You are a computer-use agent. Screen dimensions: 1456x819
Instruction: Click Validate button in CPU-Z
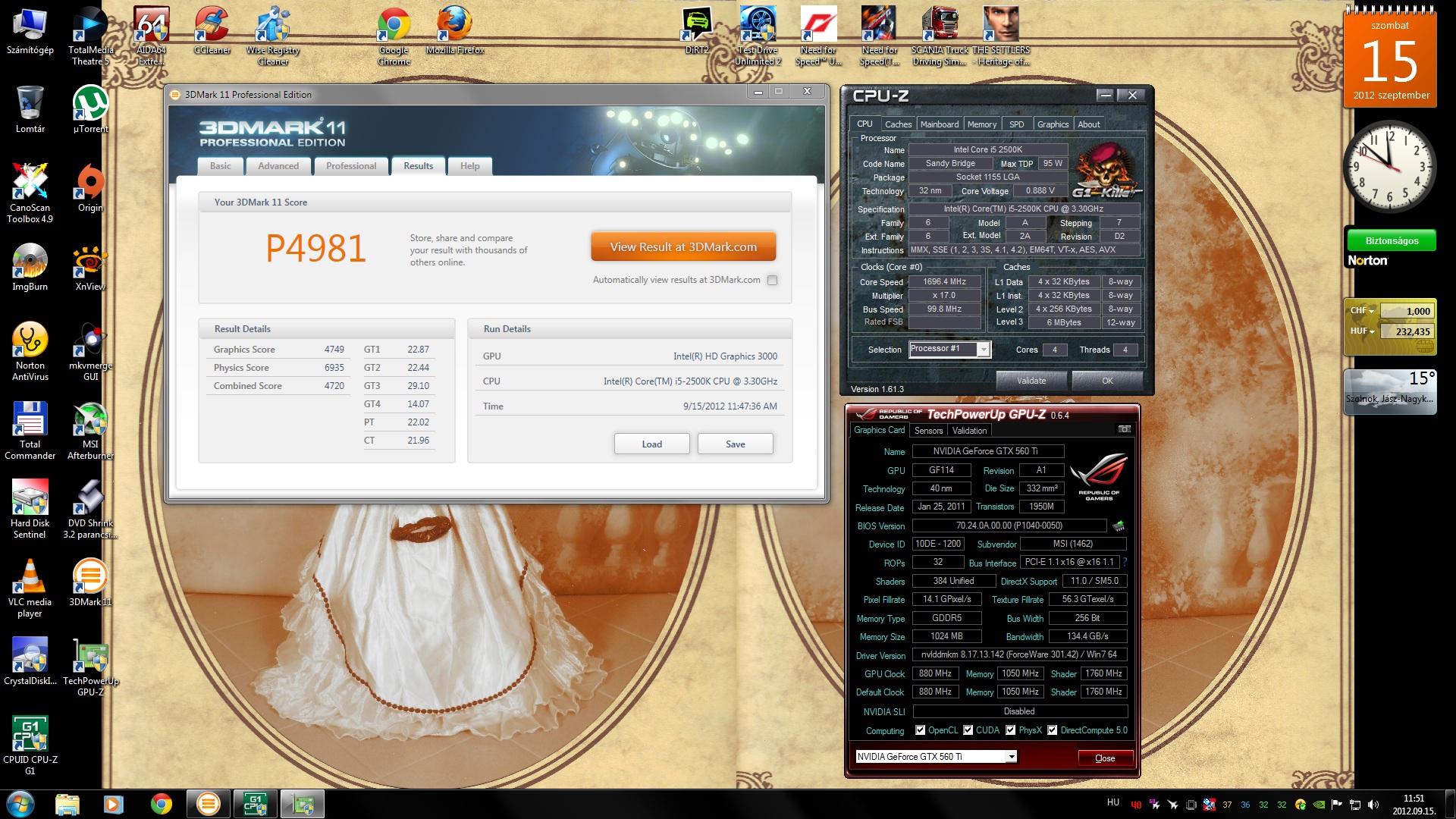pyautogui.click(x=1031, y=381)
